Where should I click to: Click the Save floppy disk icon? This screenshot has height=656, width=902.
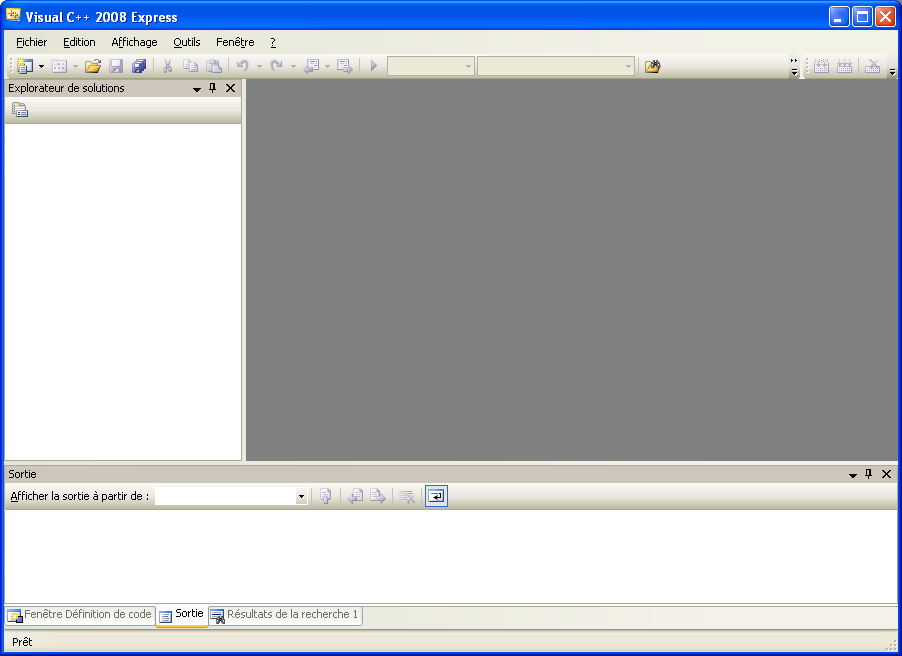116,66
